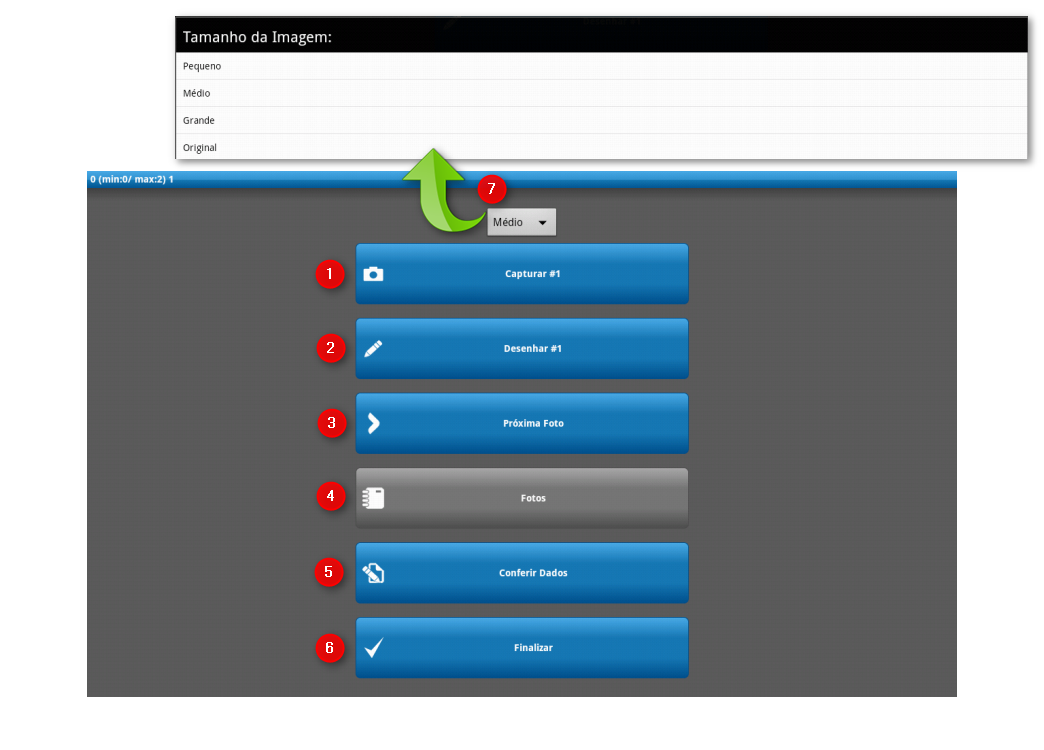Choose Grande in the image size list
1044x750 pixels.
click(601, 121)
